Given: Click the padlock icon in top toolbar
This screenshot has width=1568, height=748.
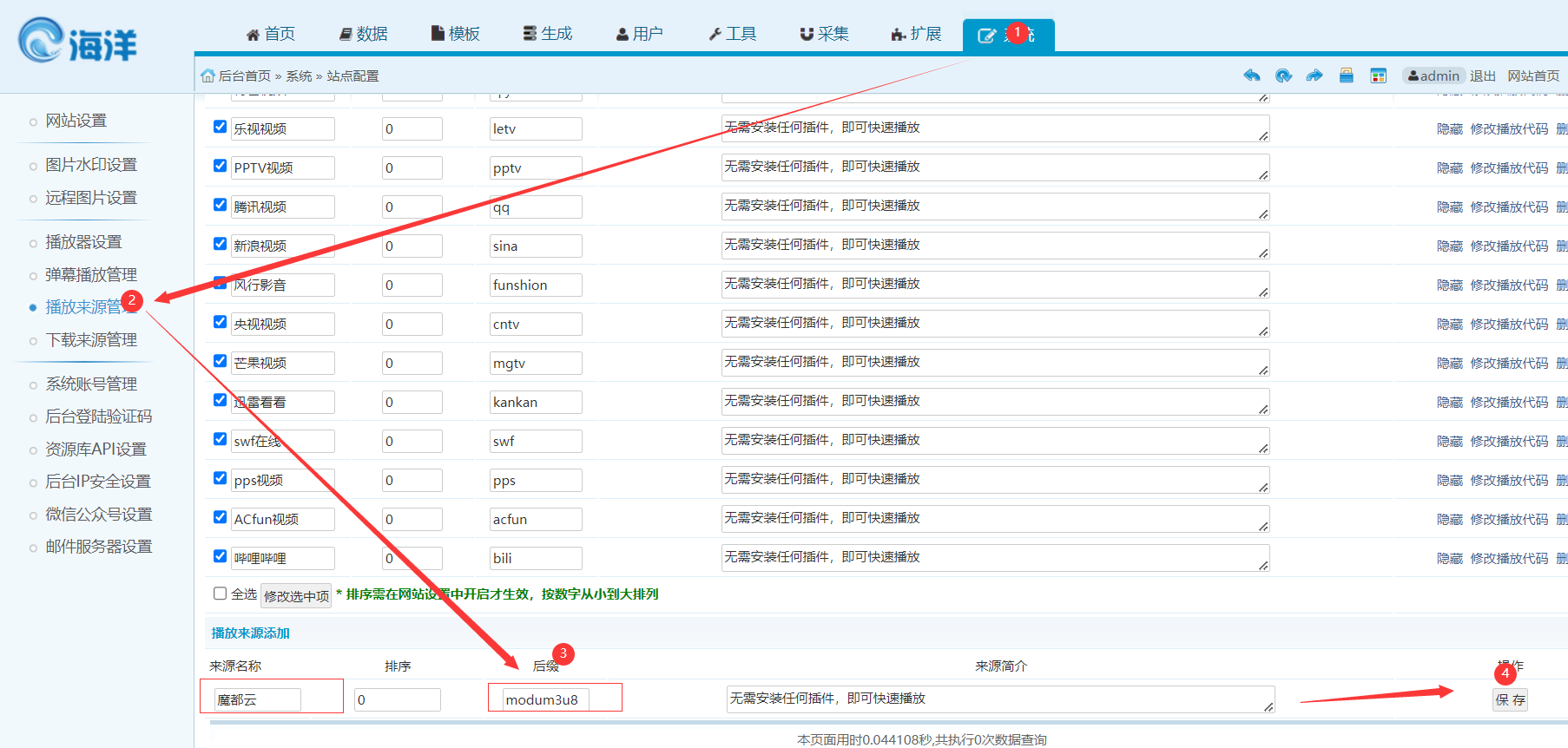Looking at the screenshot, I should pos(1346,75).
